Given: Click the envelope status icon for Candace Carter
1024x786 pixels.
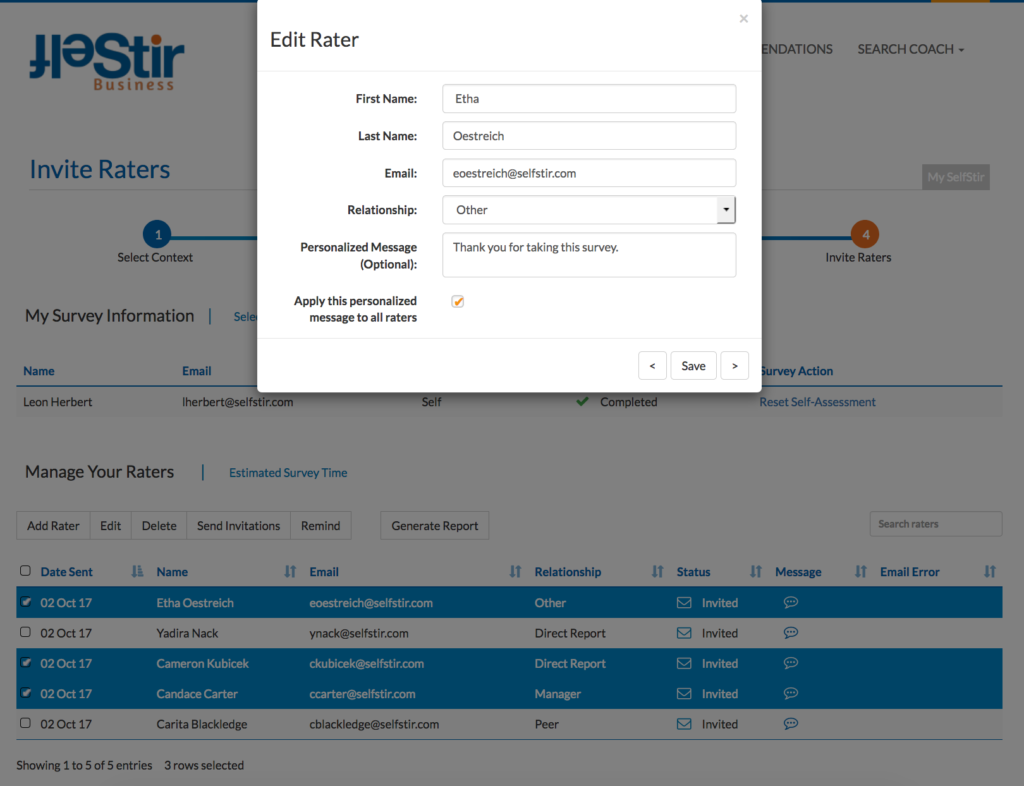Looking at the screenshot, I should tap(684, 694).
